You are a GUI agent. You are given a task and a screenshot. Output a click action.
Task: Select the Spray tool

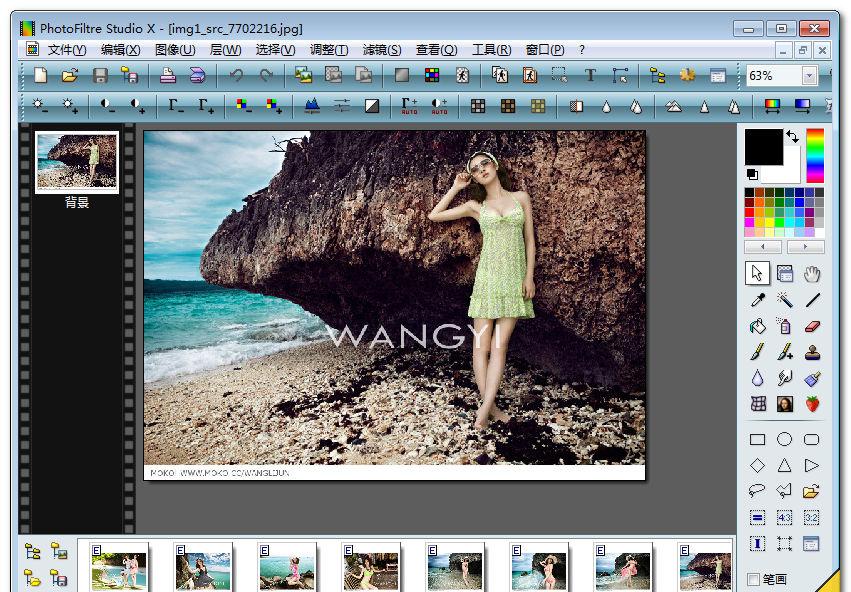pos(784,326)
